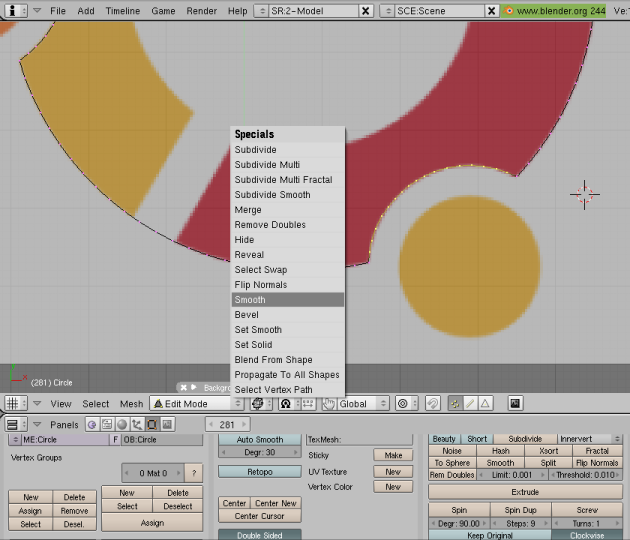Viewport: 630px width, 540px height.
Task: Delete the SCE:Scene with X button
Action: 491,11
